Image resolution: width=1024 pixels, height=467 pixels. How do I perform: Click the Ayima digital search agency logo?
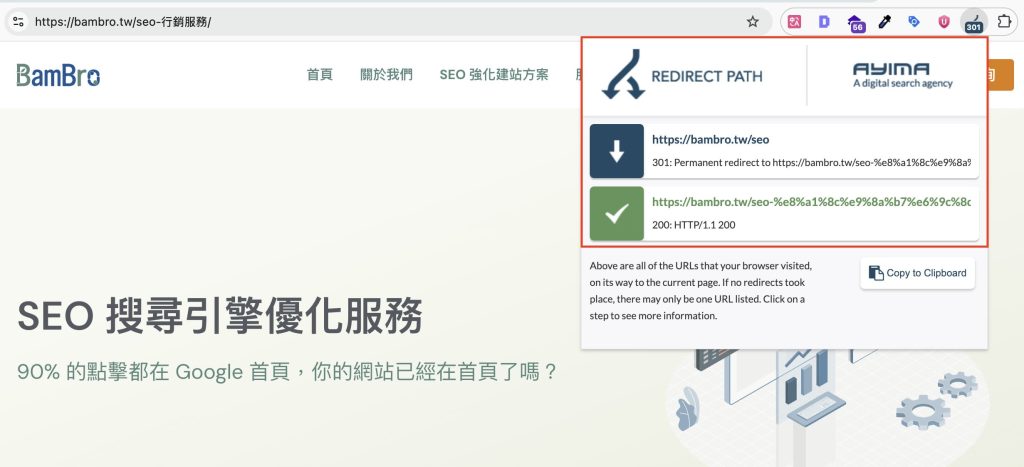[903, 75]
